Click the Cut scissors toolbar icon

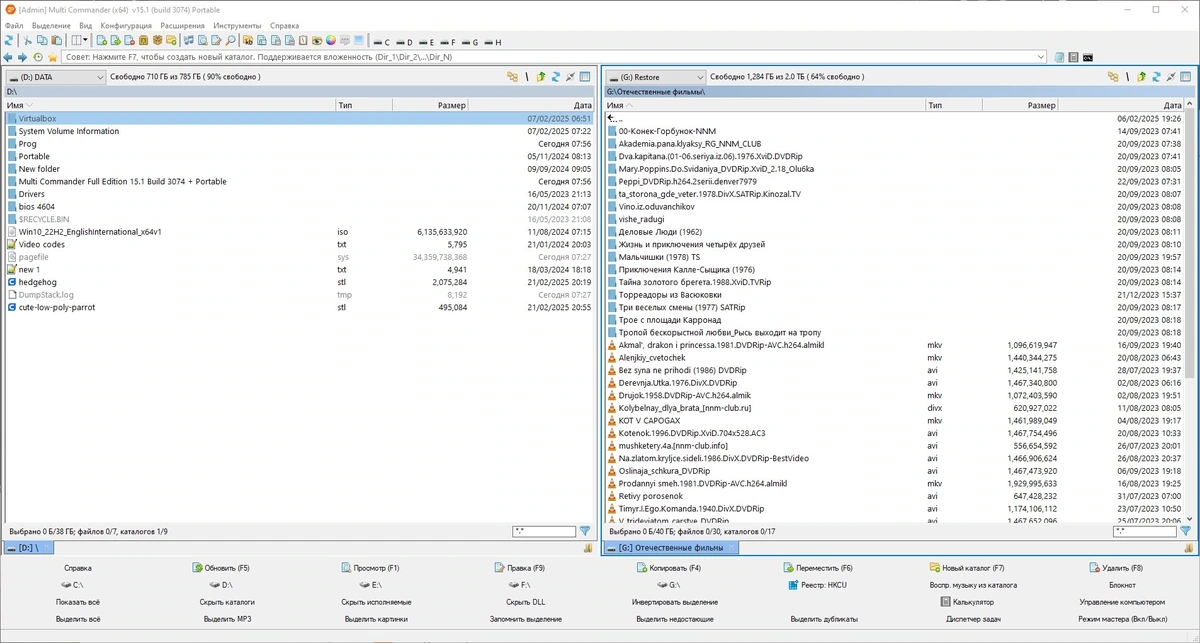pos(28,41)
